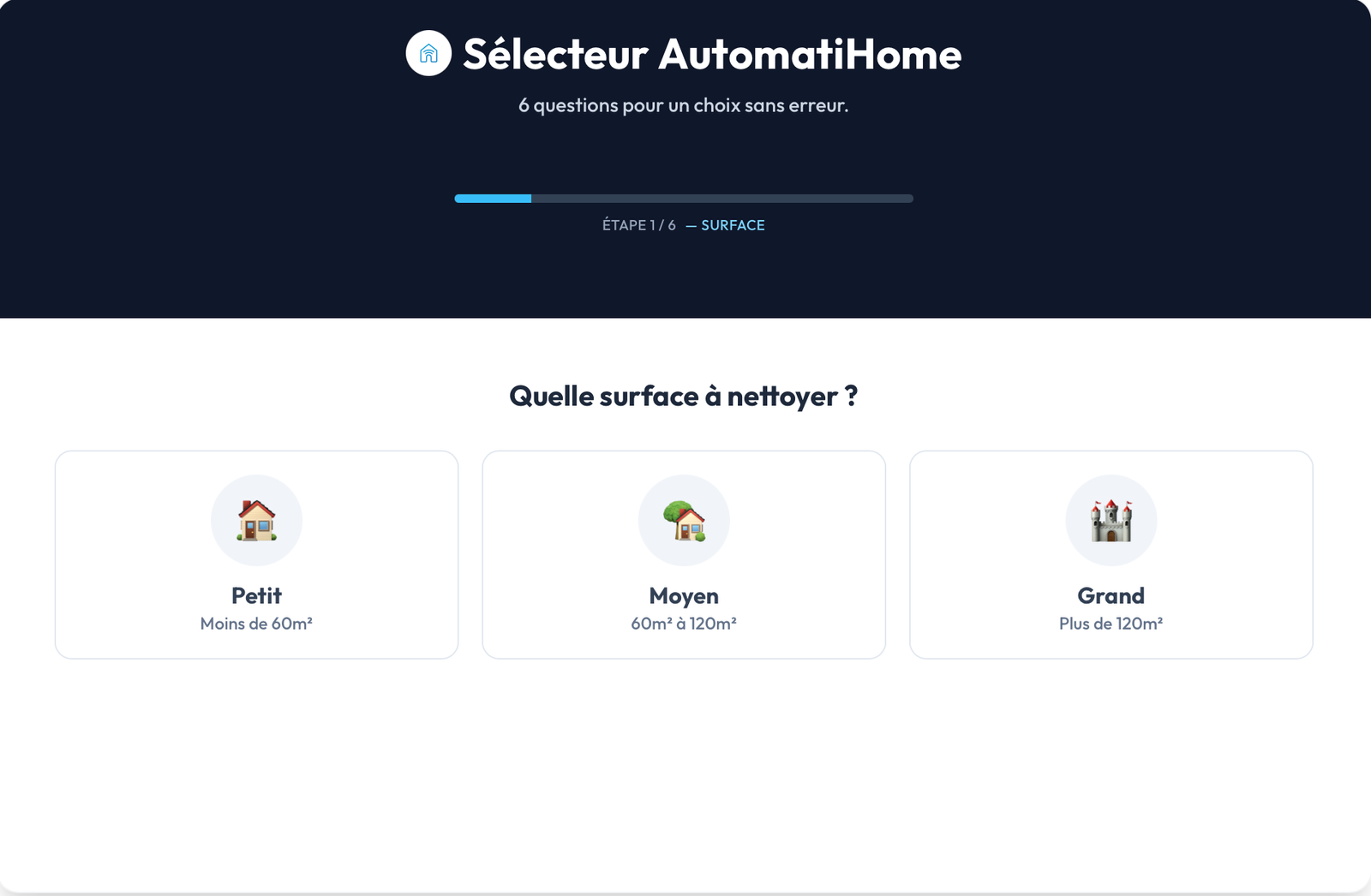
Task: Click the heading 'Quelle surface à nettoyer ?'
Action: (x=683, y=396)
